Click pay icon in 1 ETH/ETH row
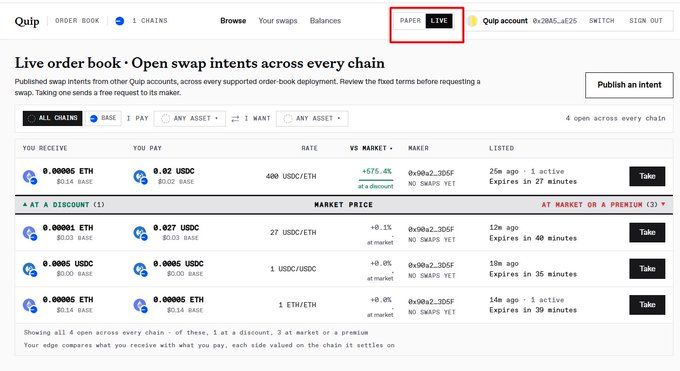The image size is (680, 371). (x=140, y=305)
